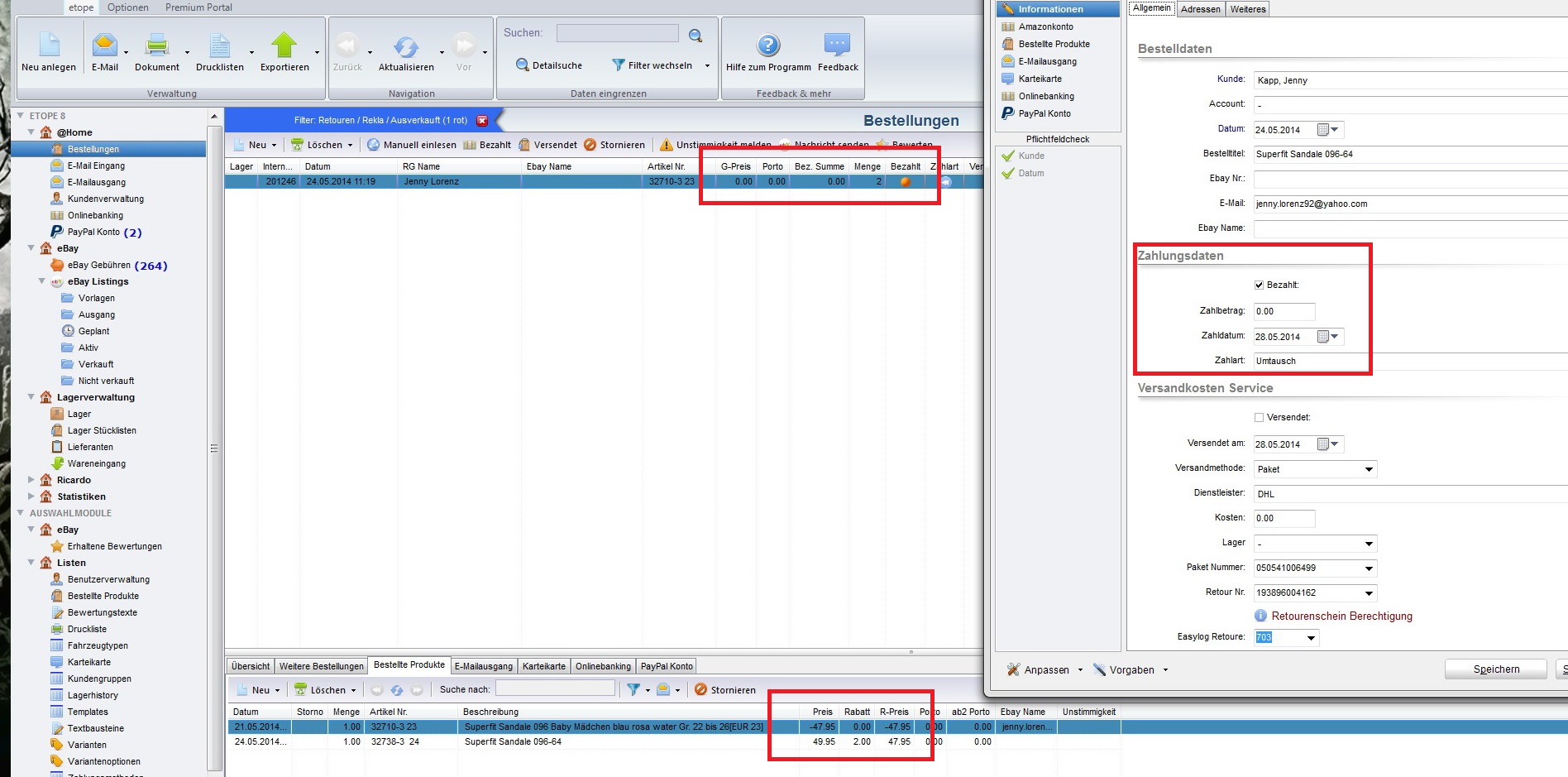Open the E-Mail toolbar icon
The height and width of the screenshot is (777, 1568).
point(105,45)
